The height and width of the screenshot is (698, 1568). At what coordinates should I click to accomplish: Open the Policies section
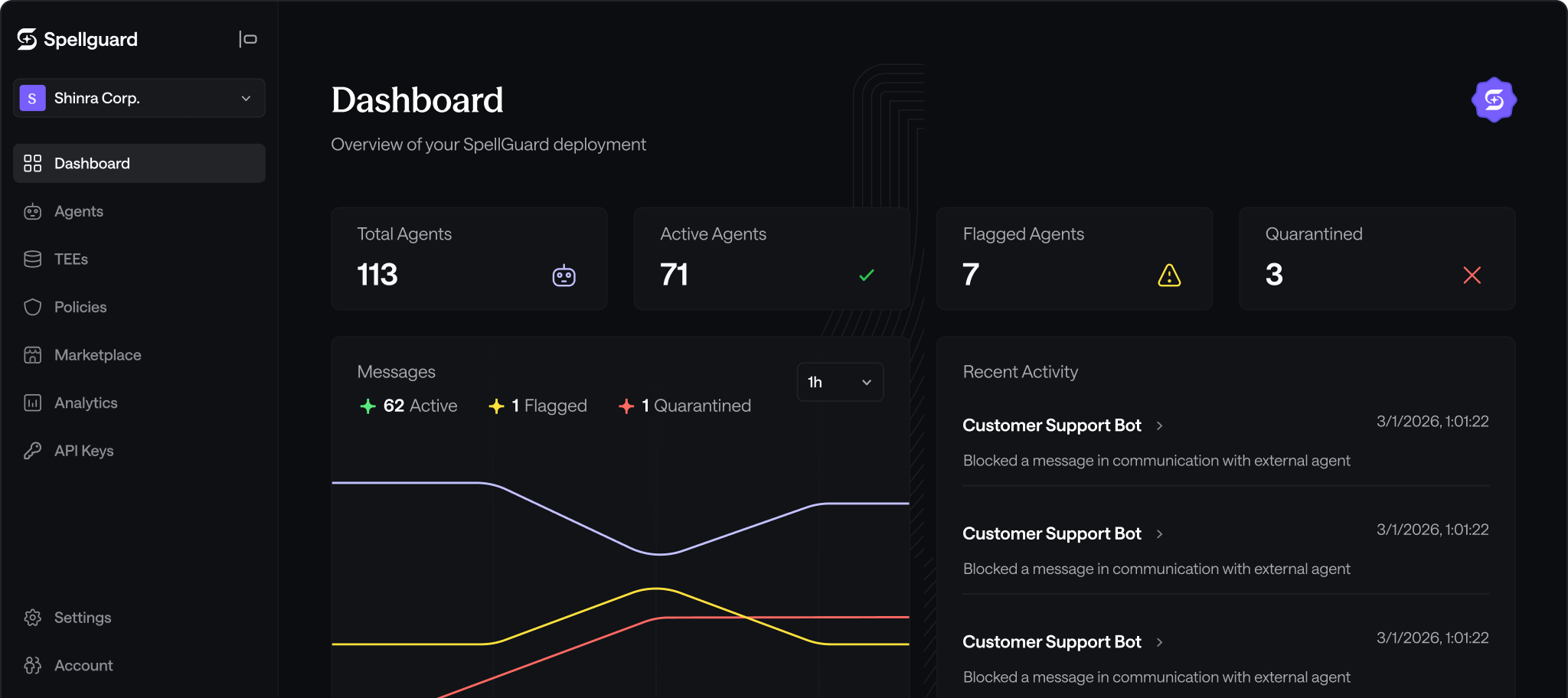tap(139, 307)
